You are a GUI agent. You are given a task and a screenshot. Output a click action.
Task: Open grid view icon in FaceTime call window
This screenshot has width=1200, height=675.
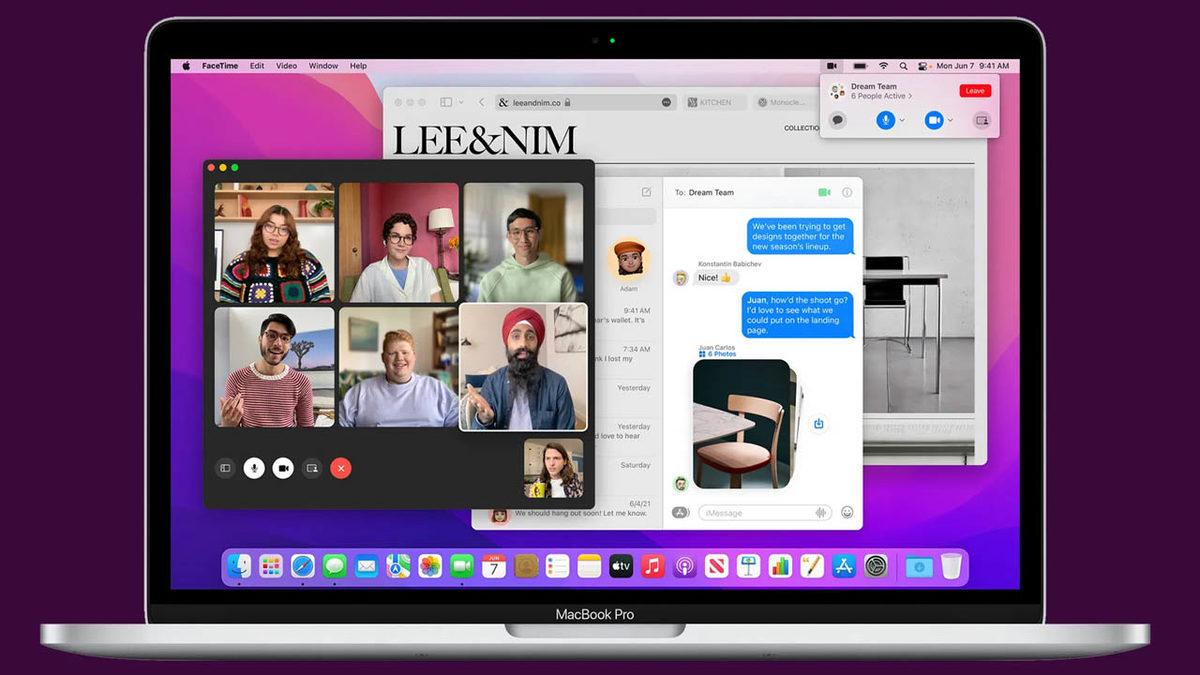click(226, 467)
